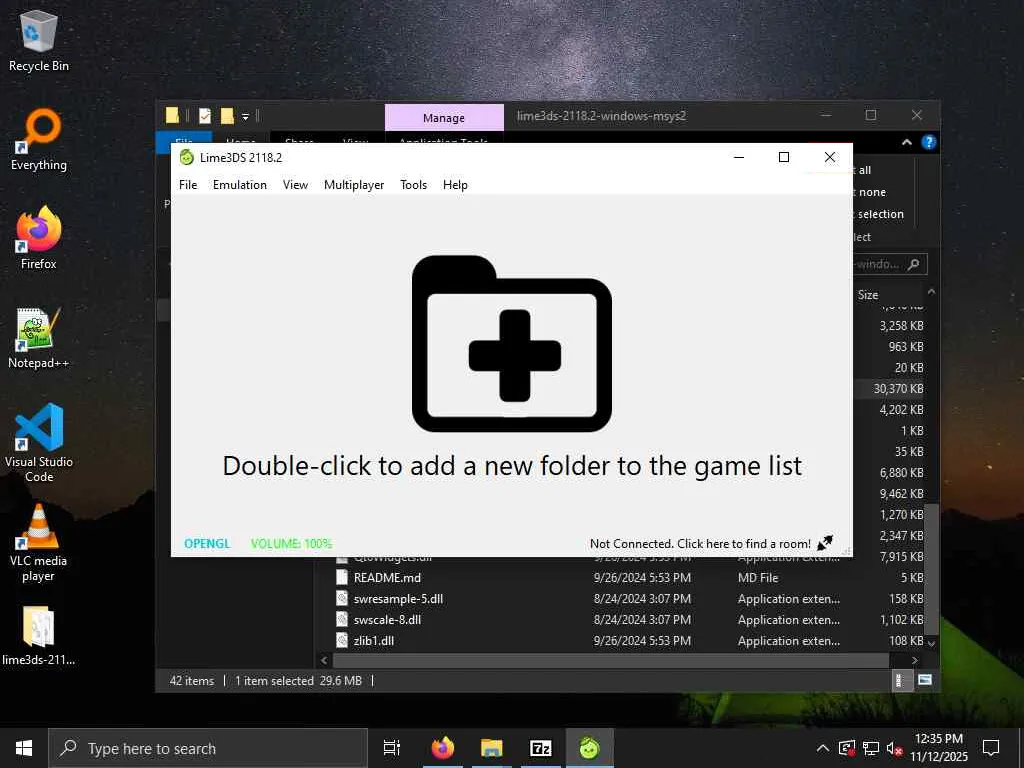This screenshot has height=768, width=1024.
Task: Click the Lime3DS lime logo in title bar
Action: (187, 157)
